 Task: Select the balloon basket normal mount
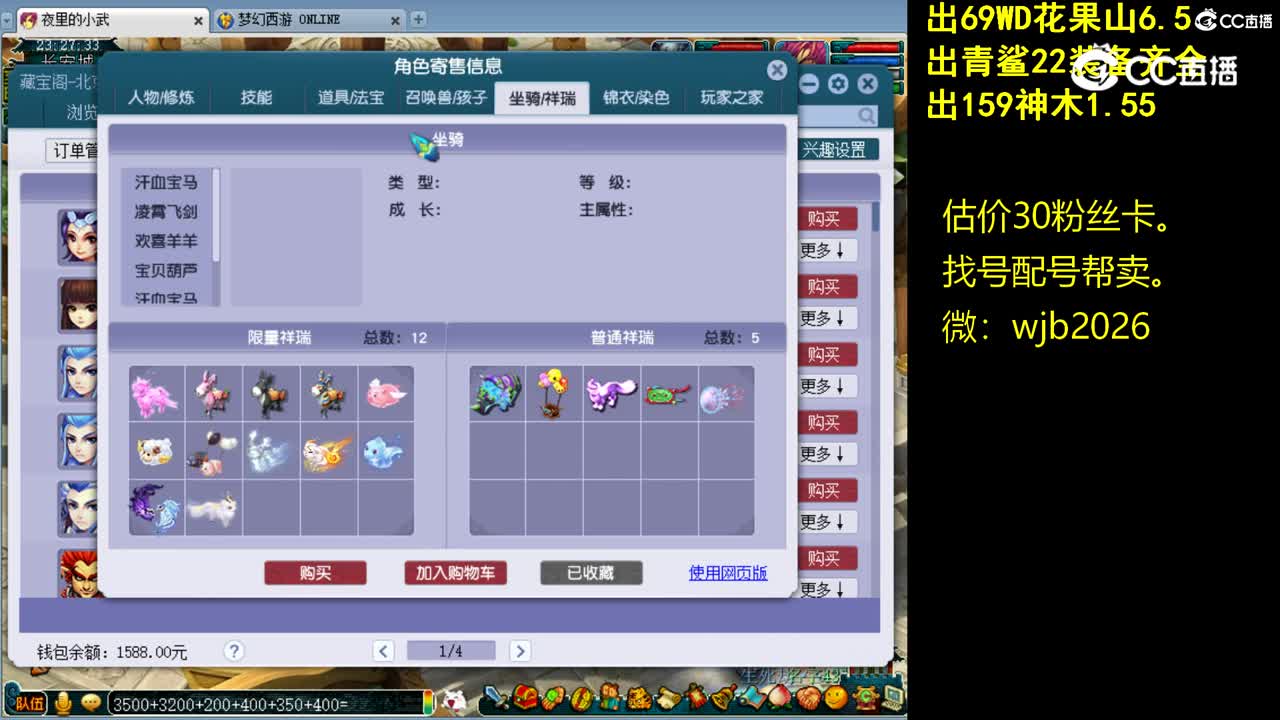554,393
